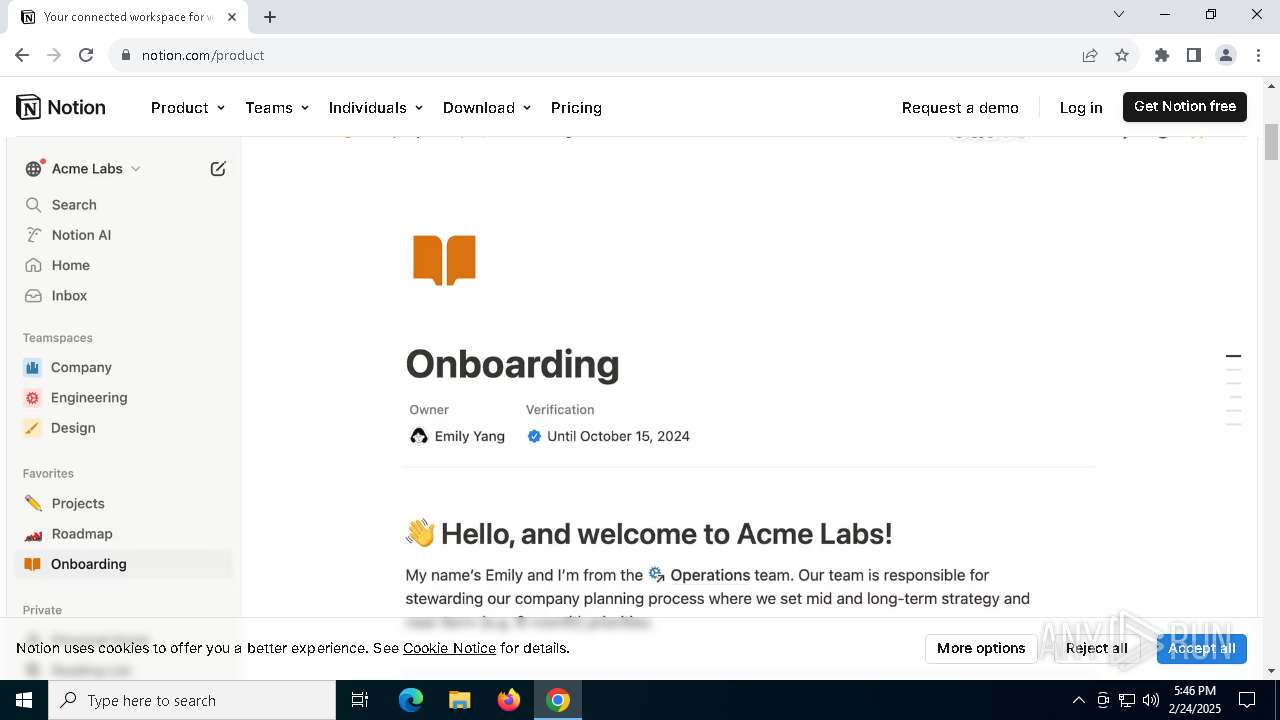The height and width of the screenshot is (720, 1280).
Task: Click the Operations team gear icon
Action: pyautogui.click(x=657, y=575)
